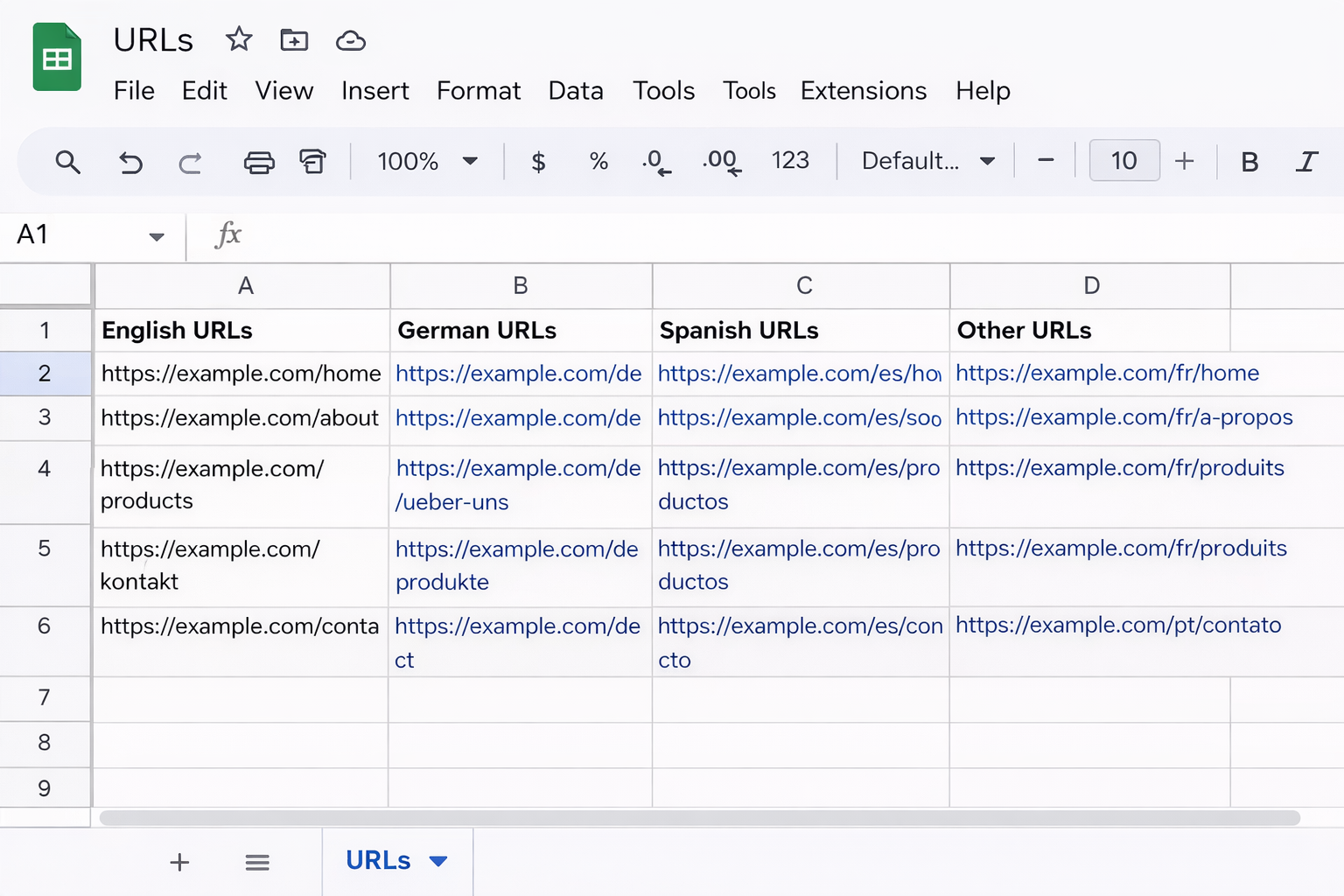Click the Redo icon

(191, 162)
